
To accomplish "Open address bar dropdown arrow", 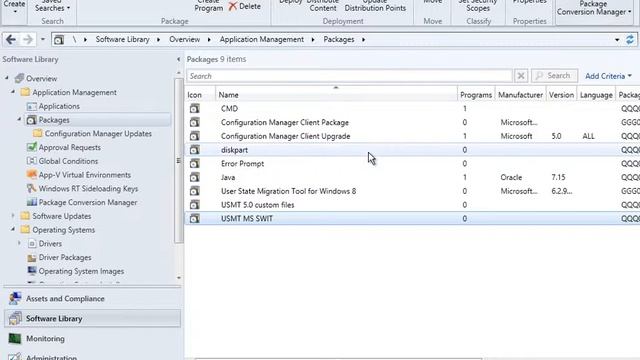I will pyautogui.click(x=617, y=40).
